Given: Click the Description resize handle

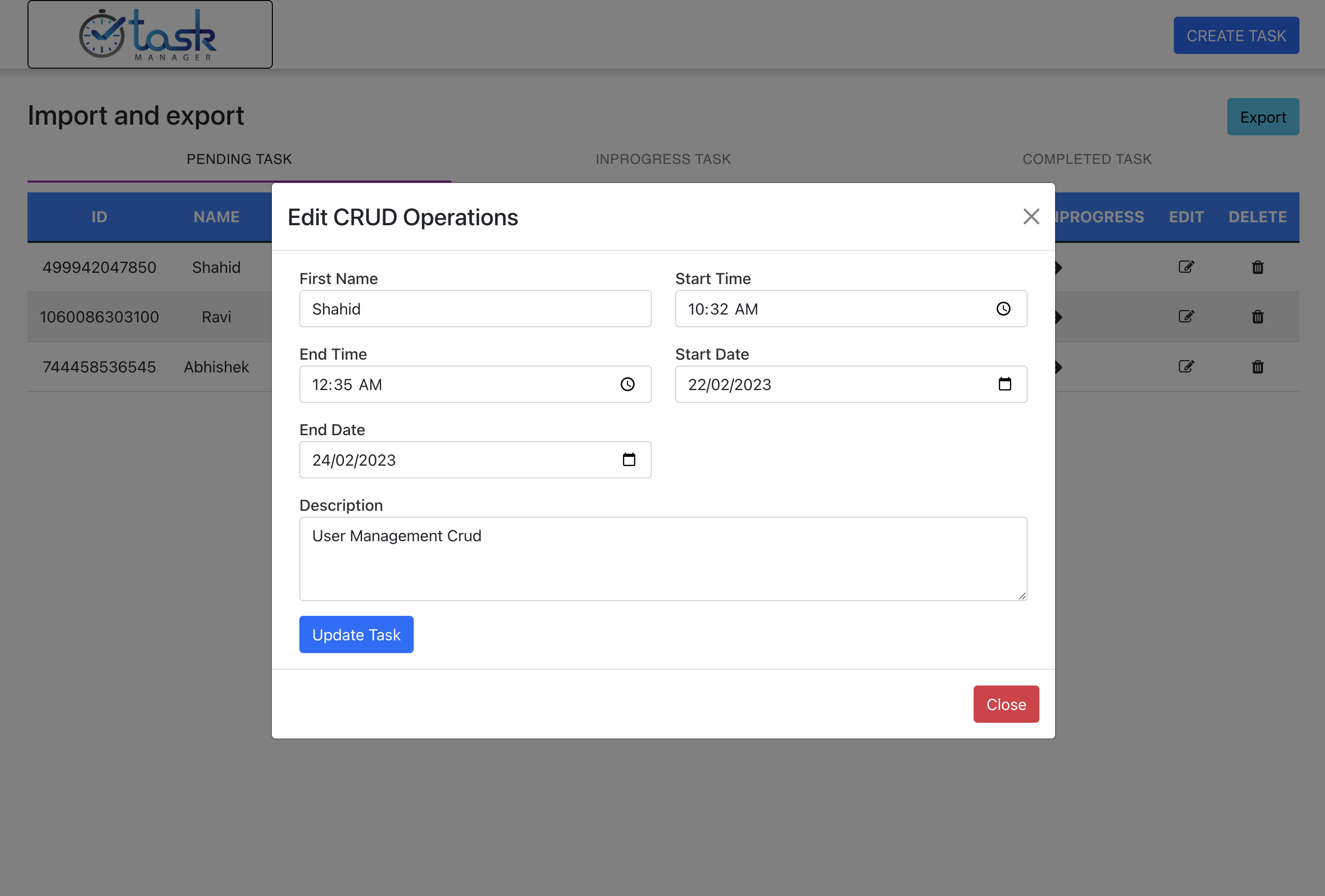Looking at the screenshot, I should (x=1022, y=596).
